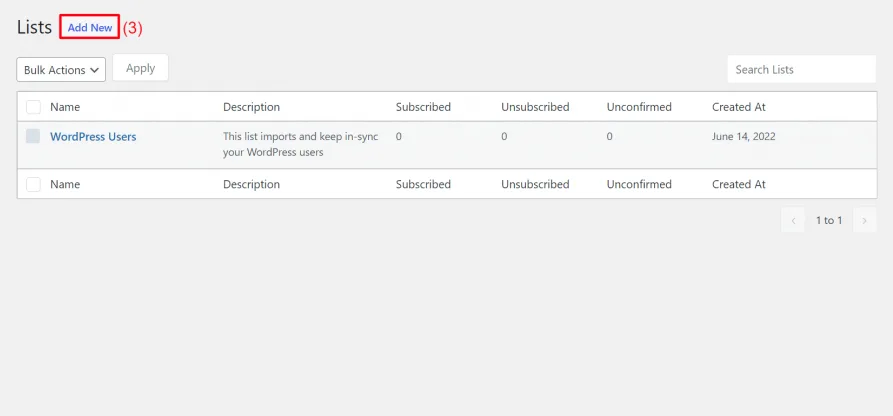Click Created At label in table footer
The height and width of the screenshot is (416, 893).
[739, 184]
